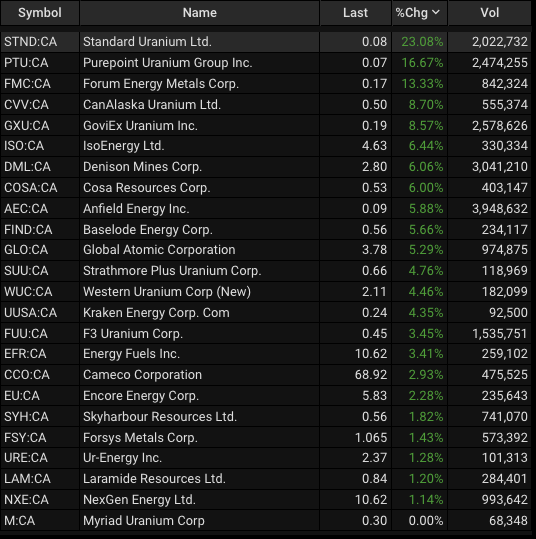Select the ISO:CA symbol

coord(24,146)
